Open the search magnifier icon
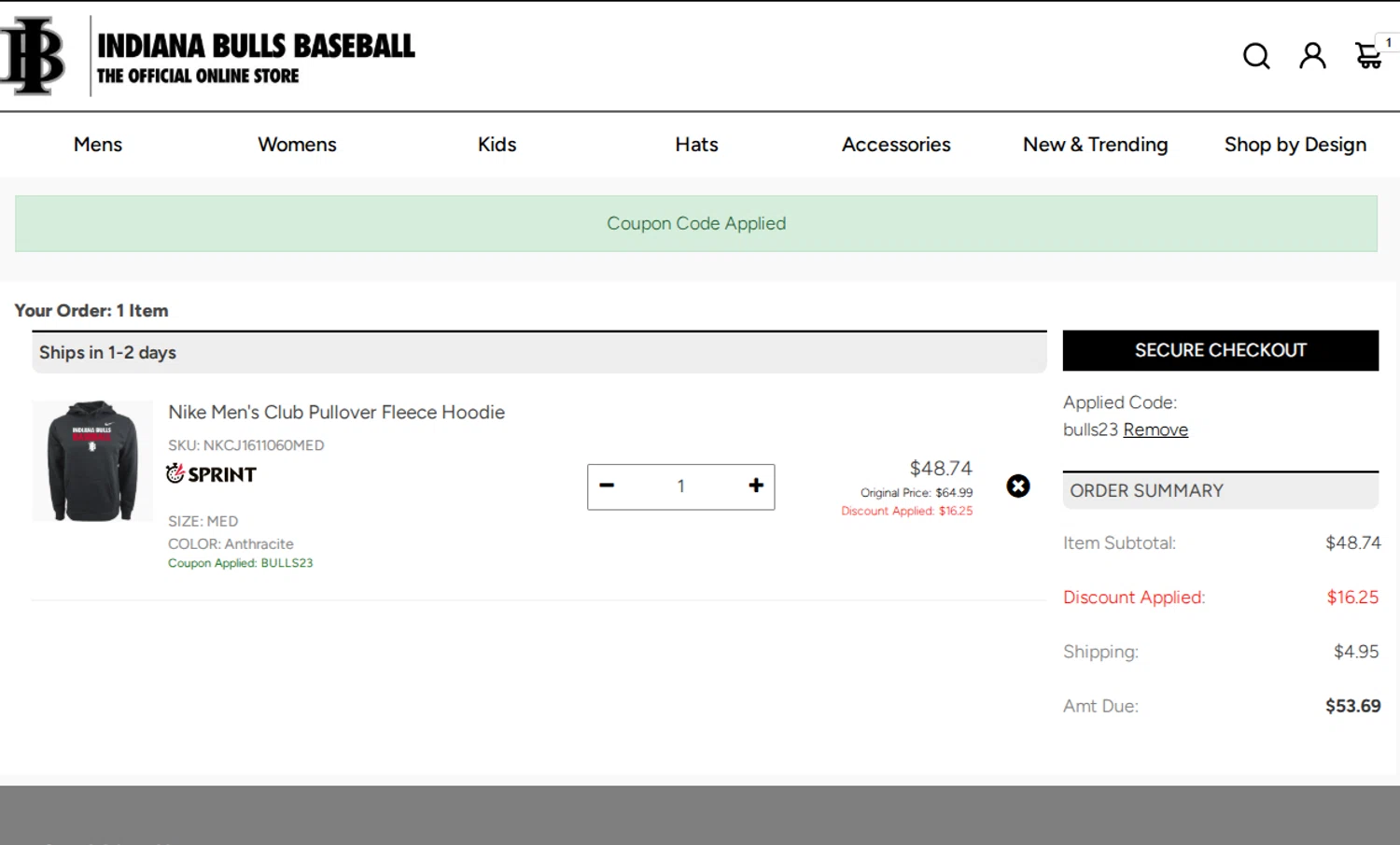 pyautogui.click(x=1256, y=56)
